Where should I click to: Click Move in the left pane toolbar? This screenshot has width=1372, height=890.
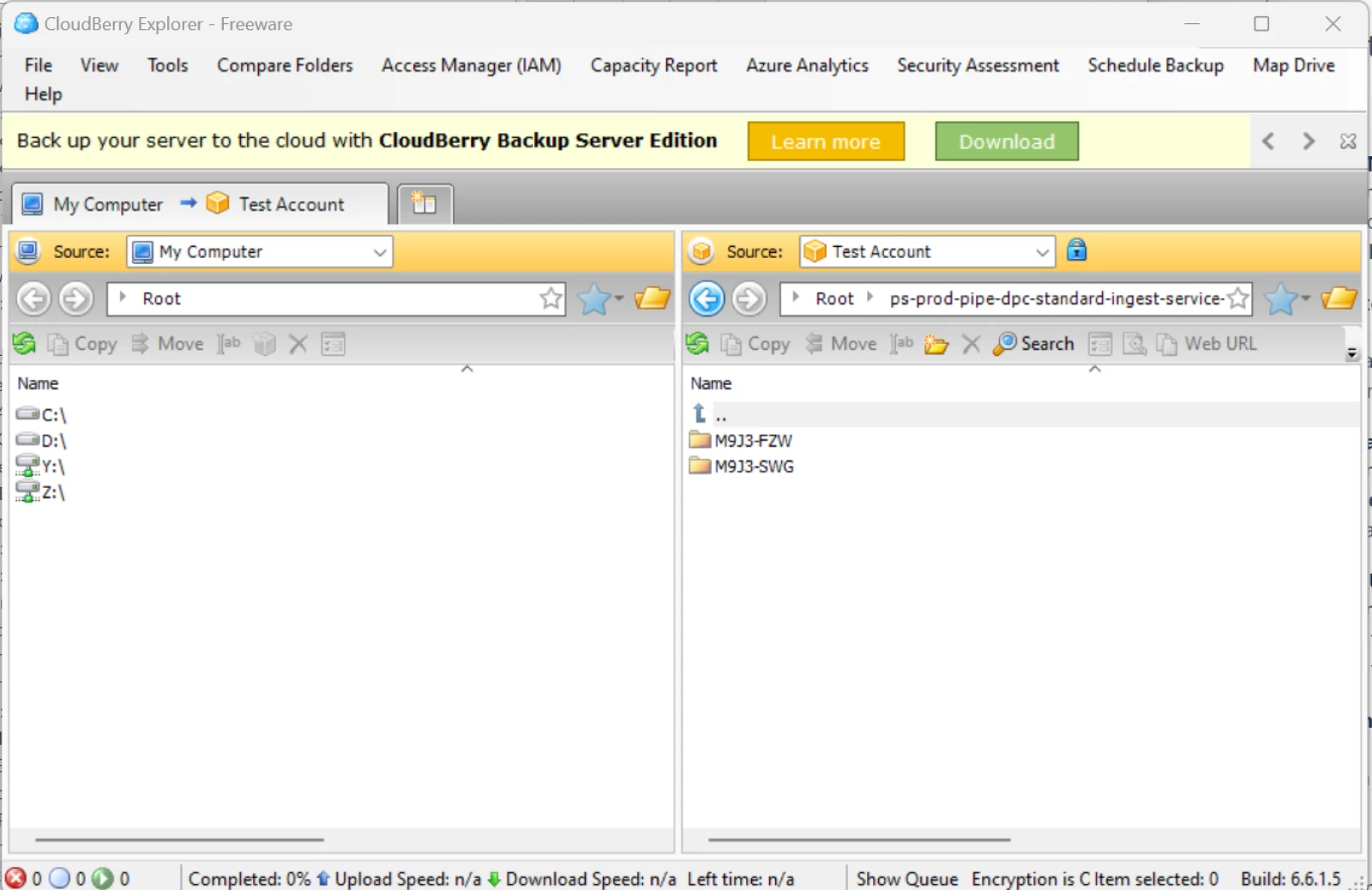pos(167,344)
